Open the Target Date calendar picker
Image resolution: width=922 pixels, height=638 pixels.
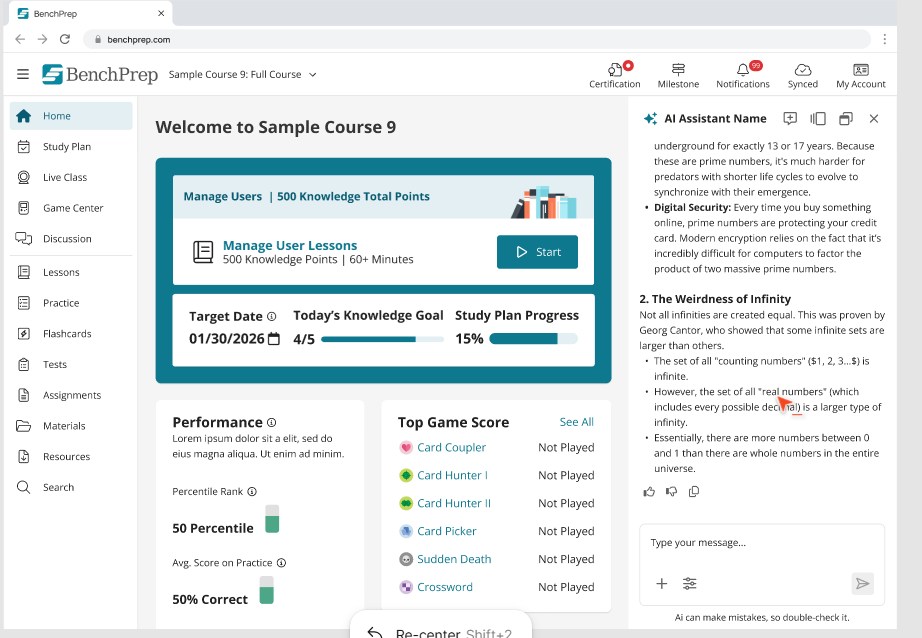[273, 339]
